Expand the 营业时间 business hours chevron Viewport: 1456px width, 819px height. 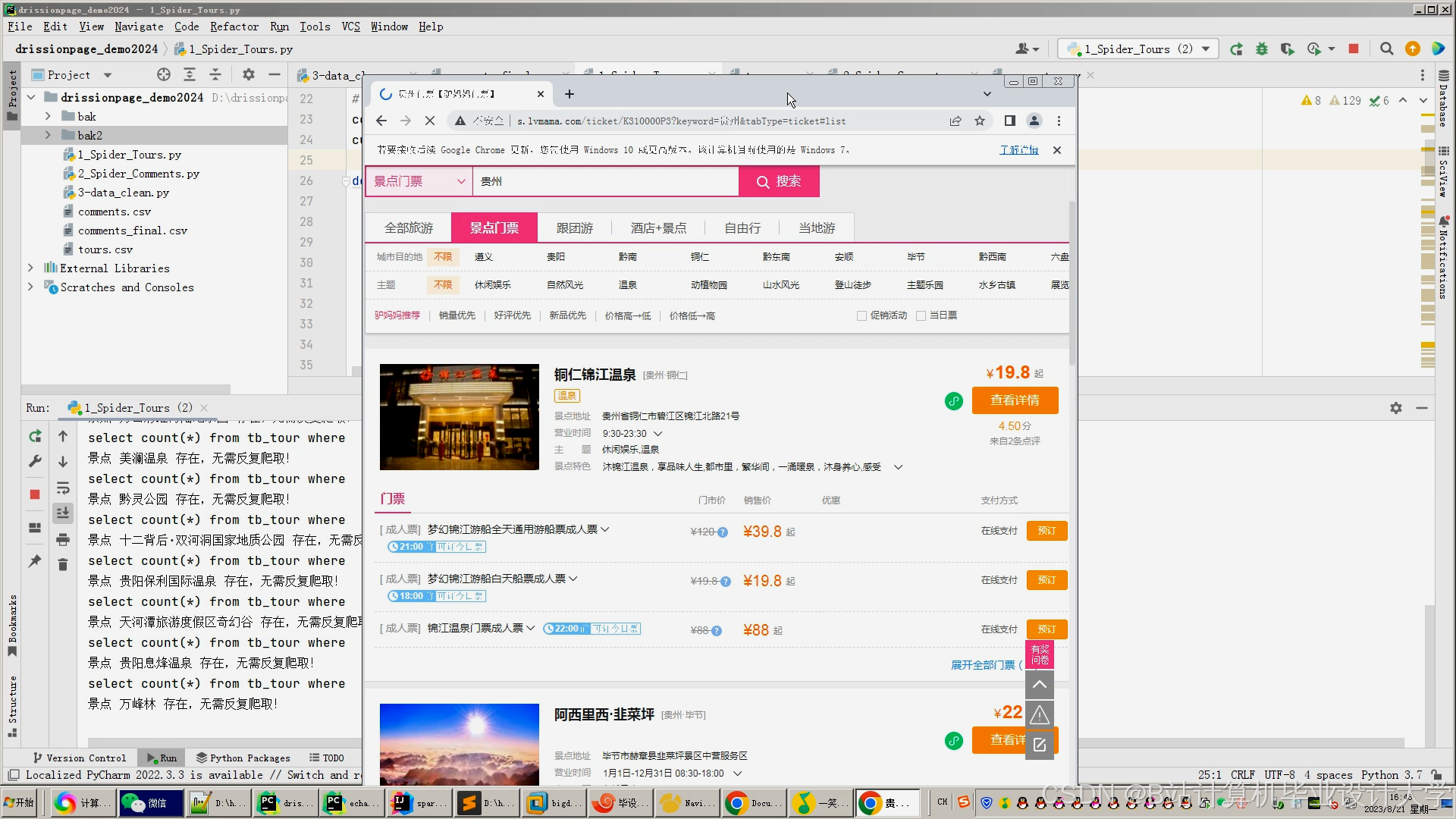point(657,433)
